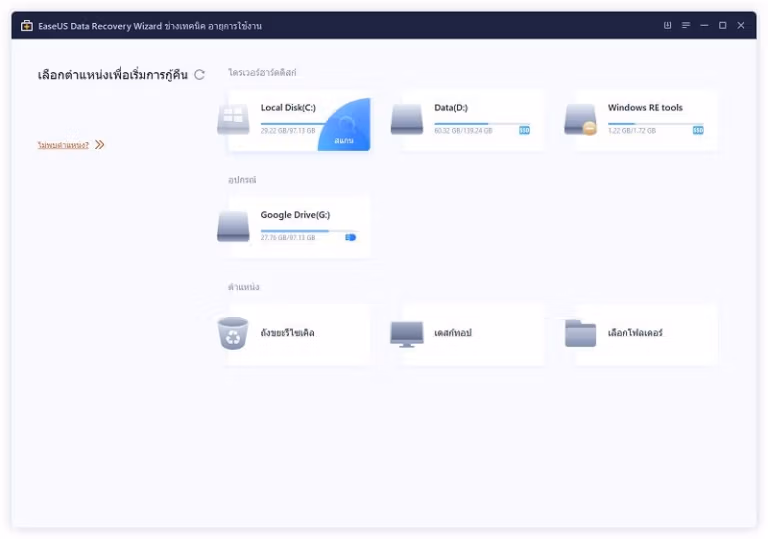
Task: Select the Recycle Bin location label
Action: pyautogui.click(x=288, y=333)
